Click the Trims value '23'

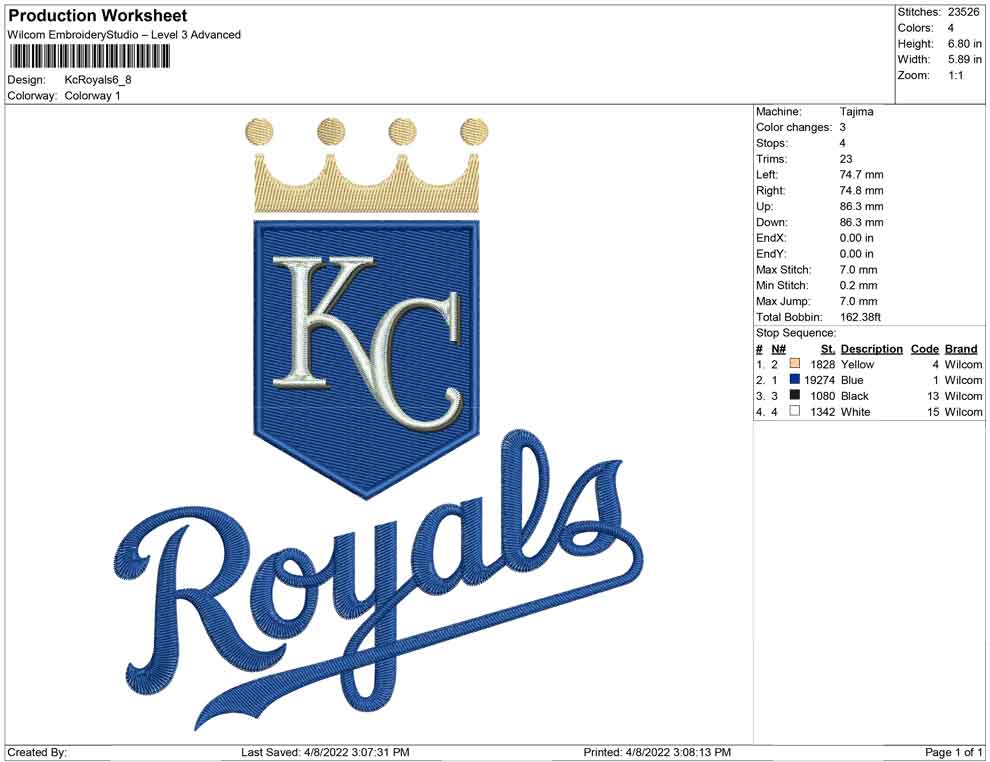[846, 159]
